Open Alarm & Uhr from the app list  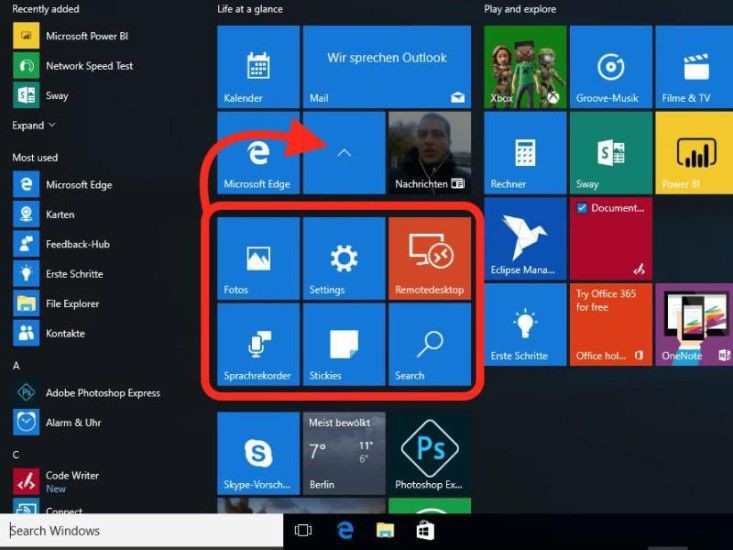point(57,422)
